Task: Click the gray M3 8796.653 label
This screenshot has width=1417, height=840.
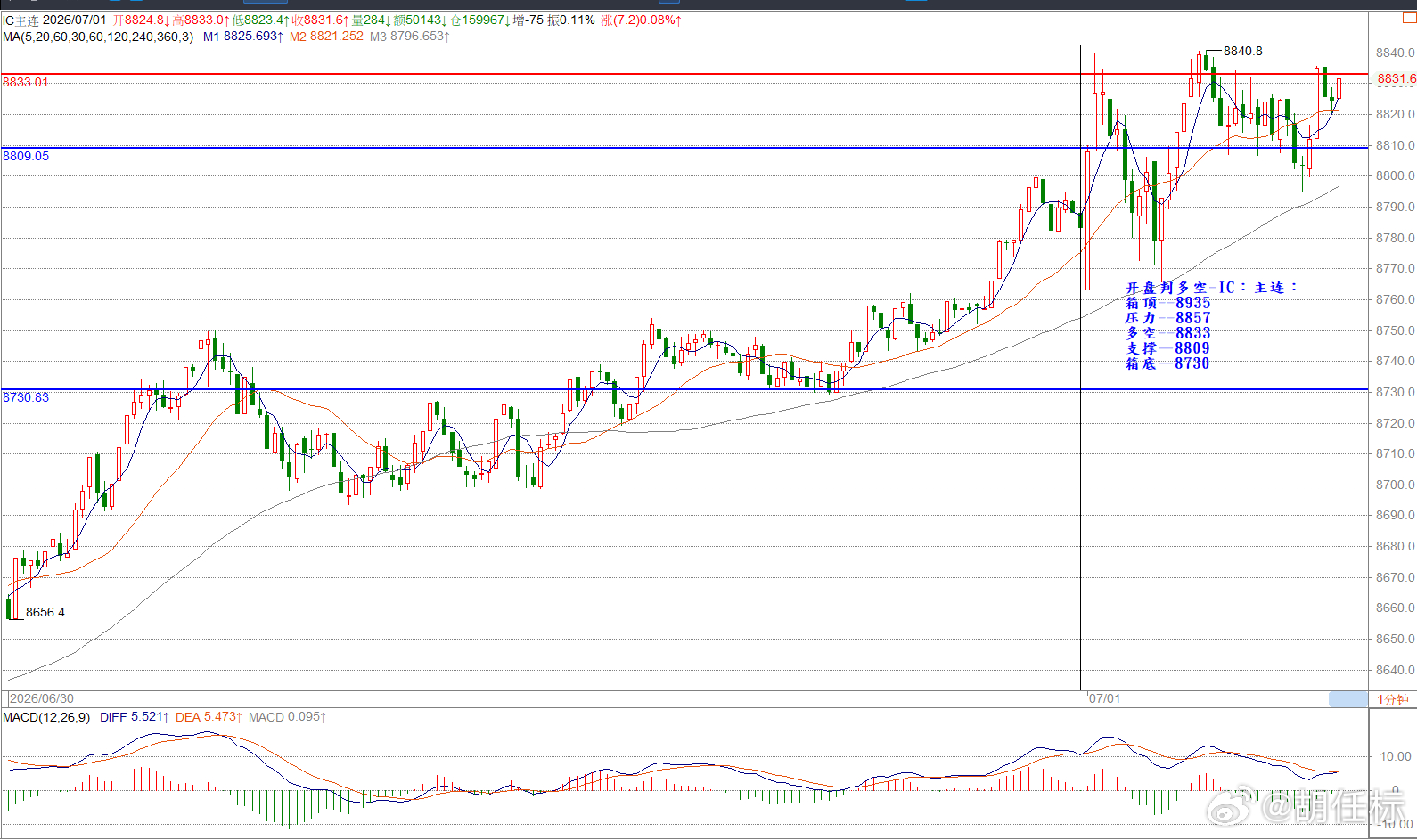Action: click(x=410, y=37)
